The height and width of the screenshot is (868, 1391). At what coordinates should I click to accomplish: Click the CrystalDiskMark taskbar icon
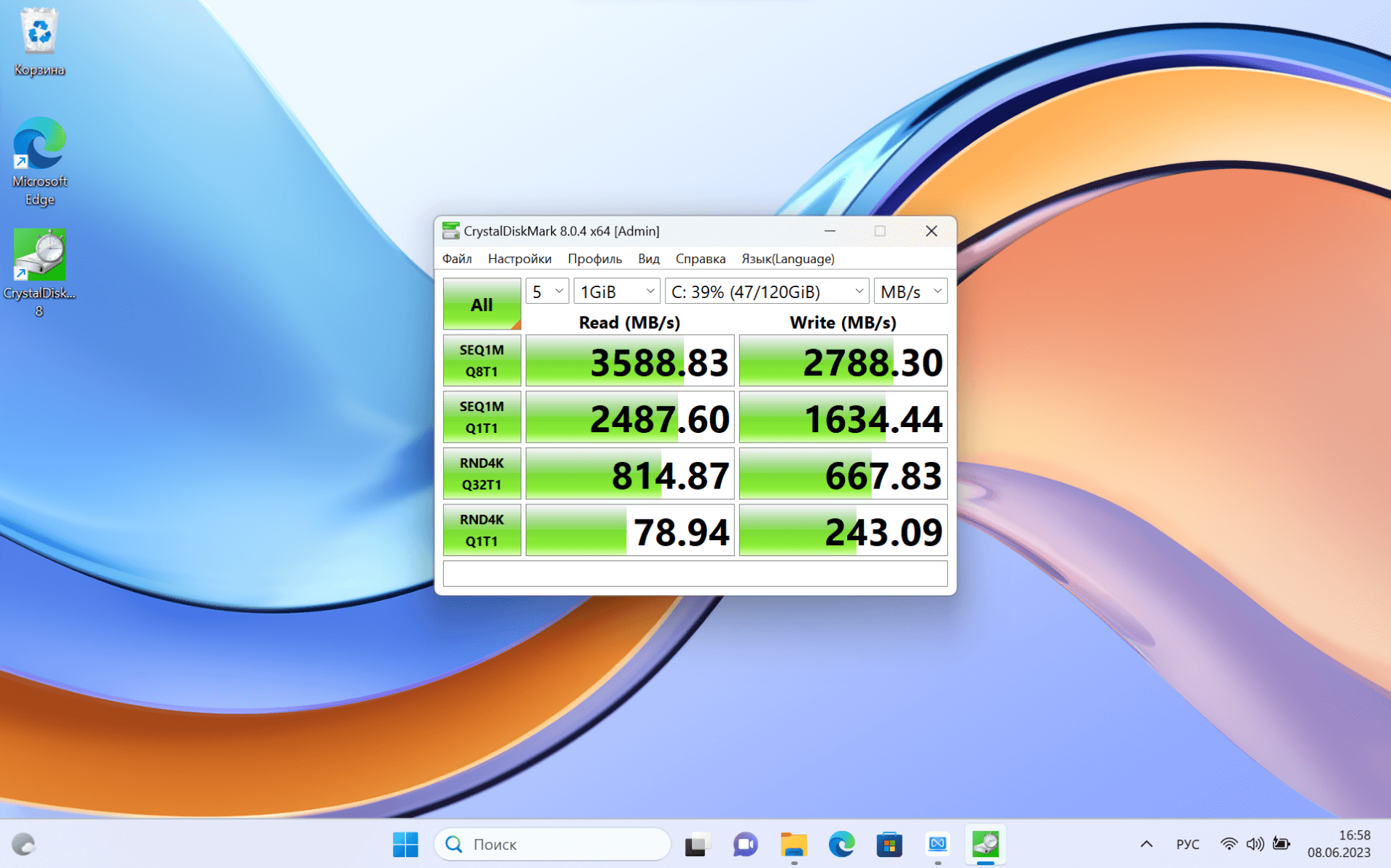[985, 844]
